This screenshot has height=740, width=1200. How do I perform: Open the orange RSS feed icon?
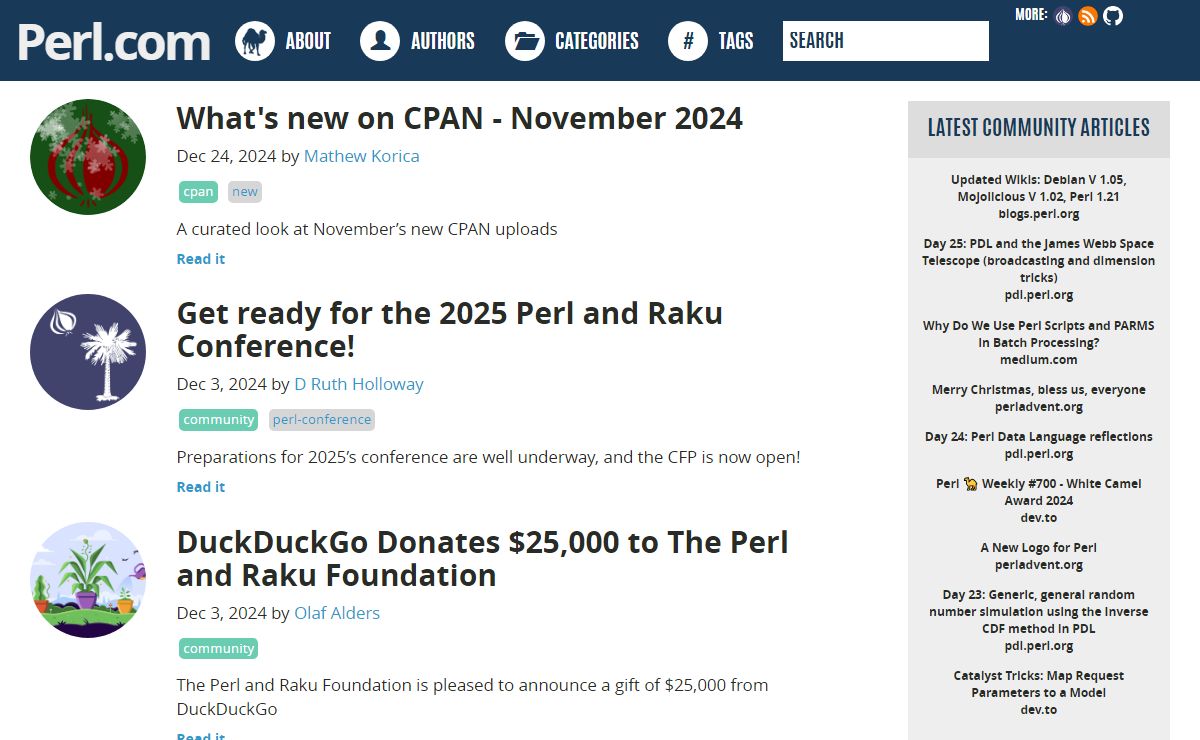click(x=1088, y=16)
